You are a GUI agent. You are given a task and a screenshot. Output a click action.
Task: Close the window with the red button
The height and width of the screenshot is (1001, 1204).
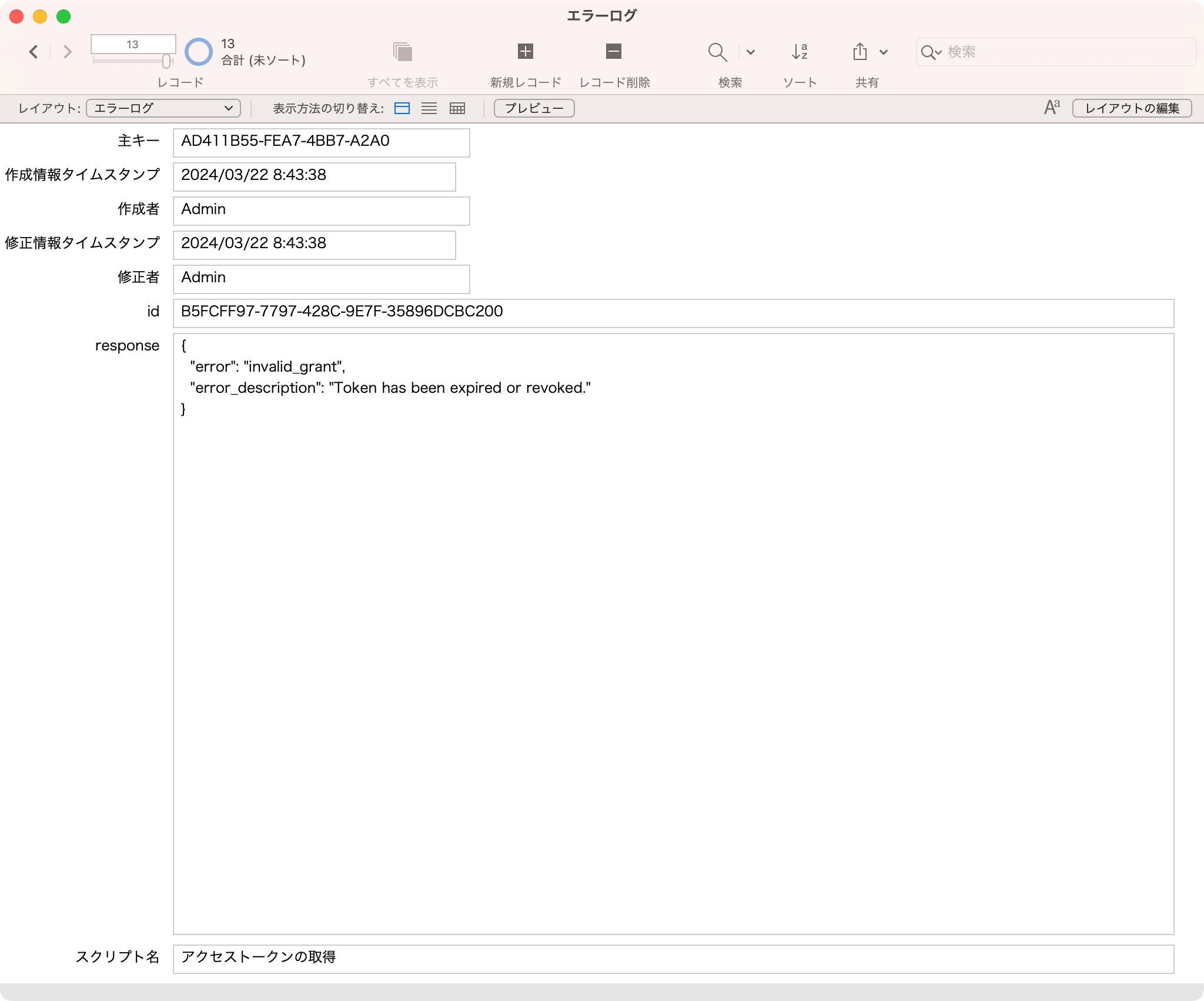pyautogui.click(x=16, y=16)
